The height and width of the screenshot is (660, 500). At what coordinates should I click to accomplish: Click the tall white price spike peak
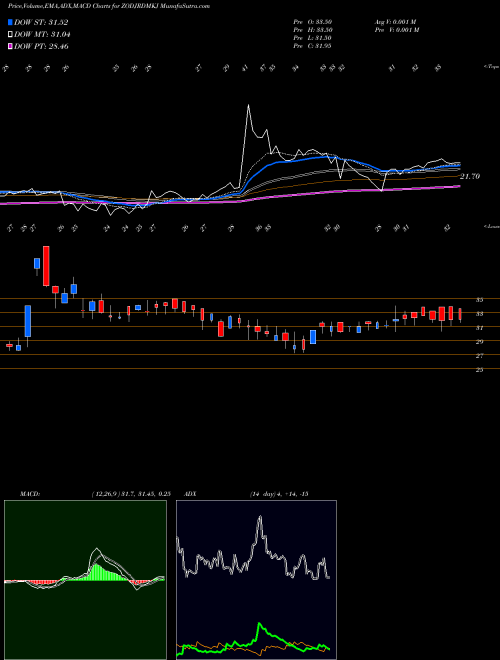pyautogui.click(x=248, y=105)
